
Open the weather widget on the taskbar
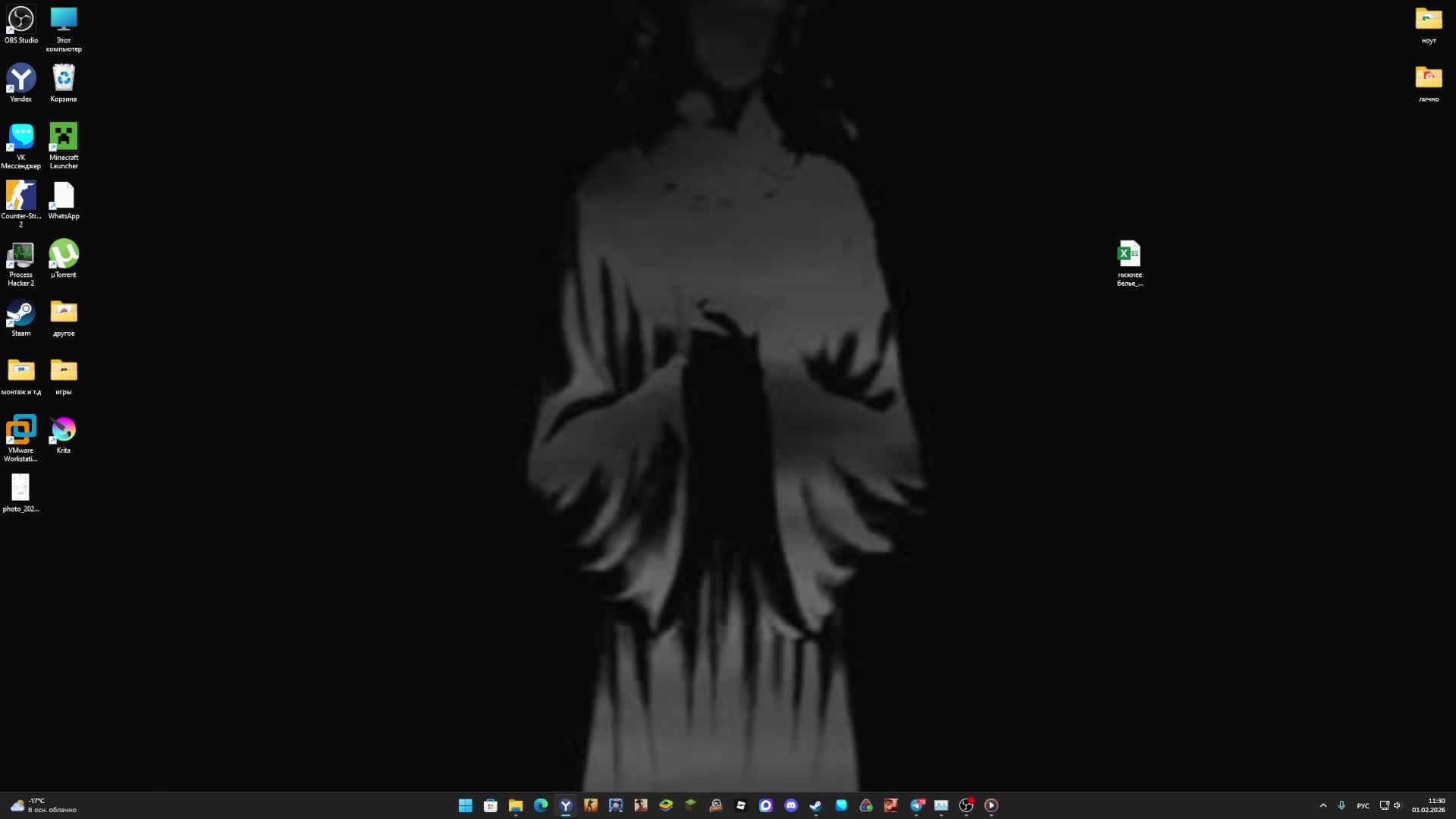[x=44, y=805]
